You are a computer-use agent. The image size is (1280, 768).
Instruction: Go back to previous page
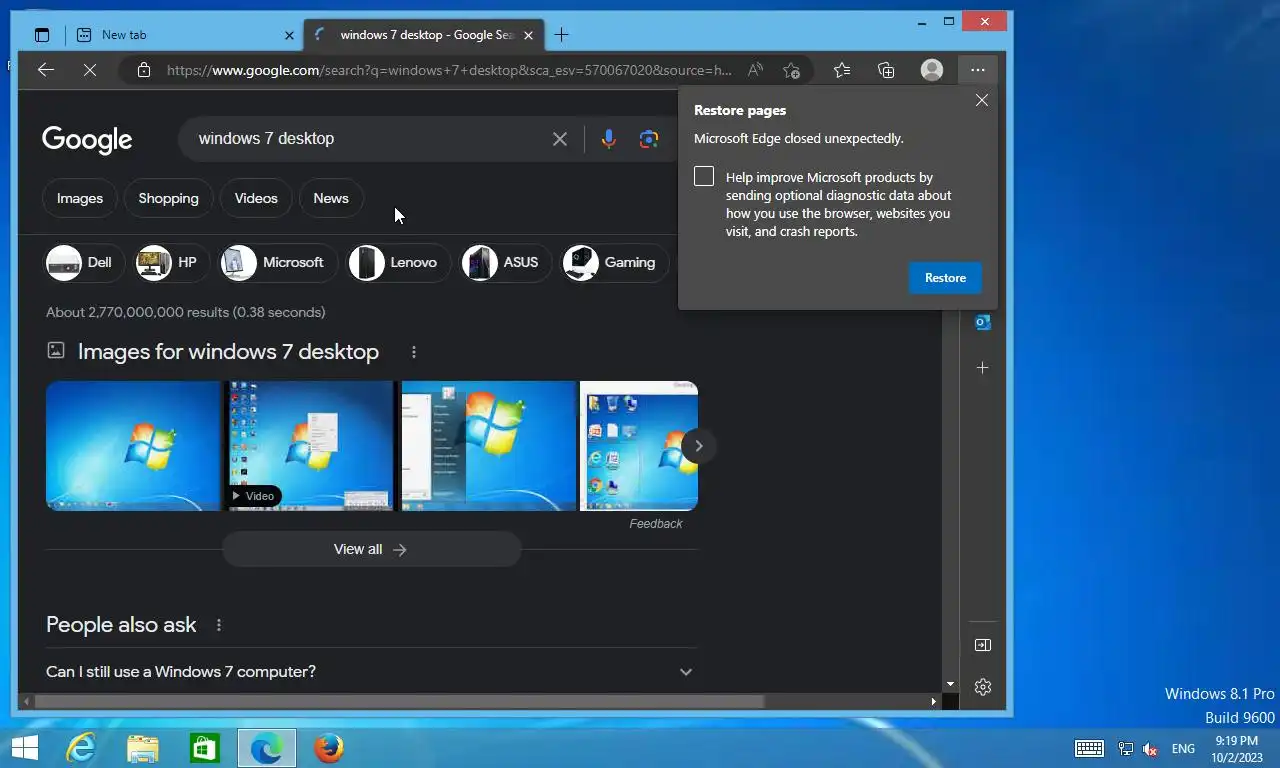[x=45, y=70]
